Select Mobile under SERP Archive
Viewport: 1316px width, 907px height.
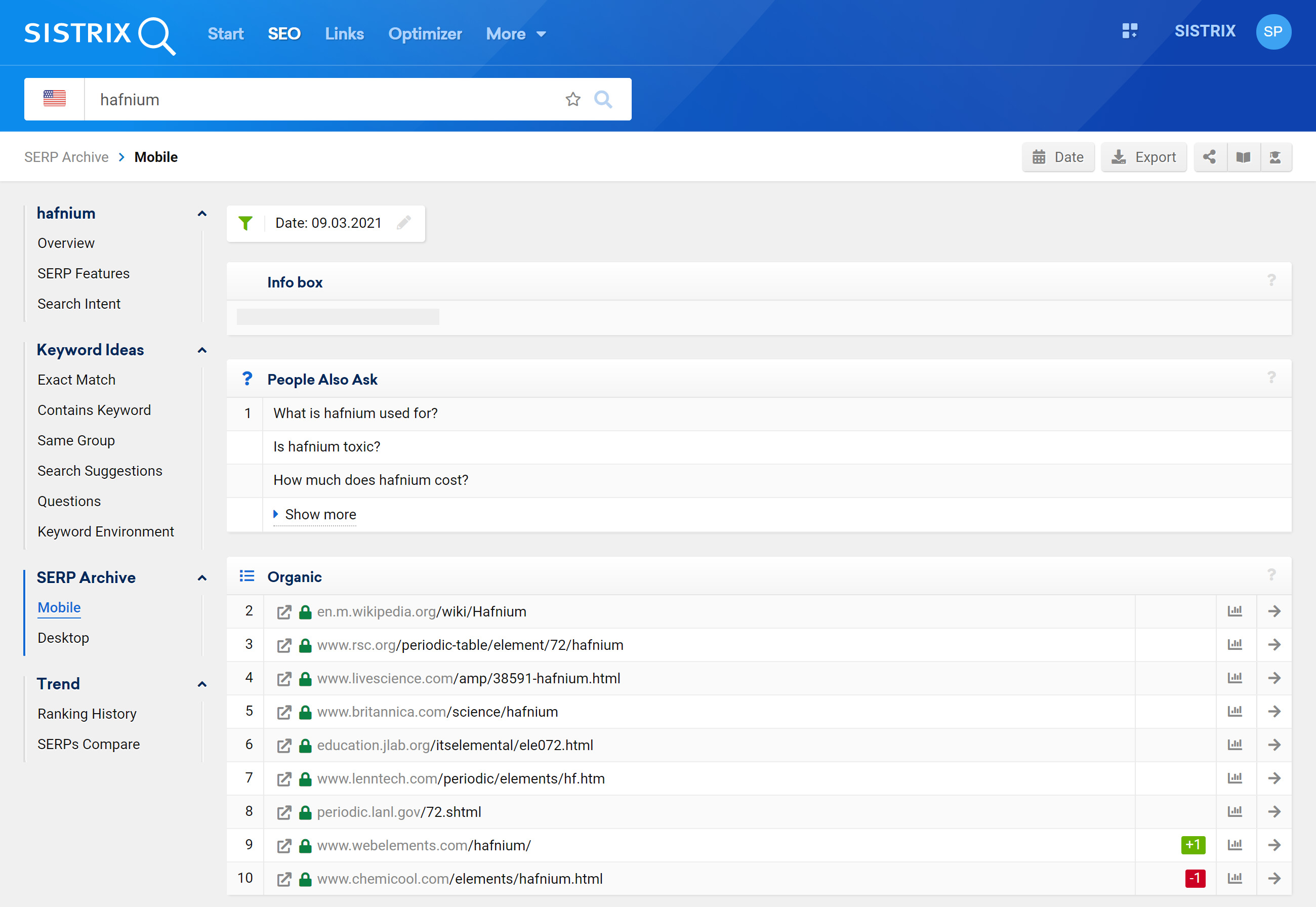(x=59, y=607)
